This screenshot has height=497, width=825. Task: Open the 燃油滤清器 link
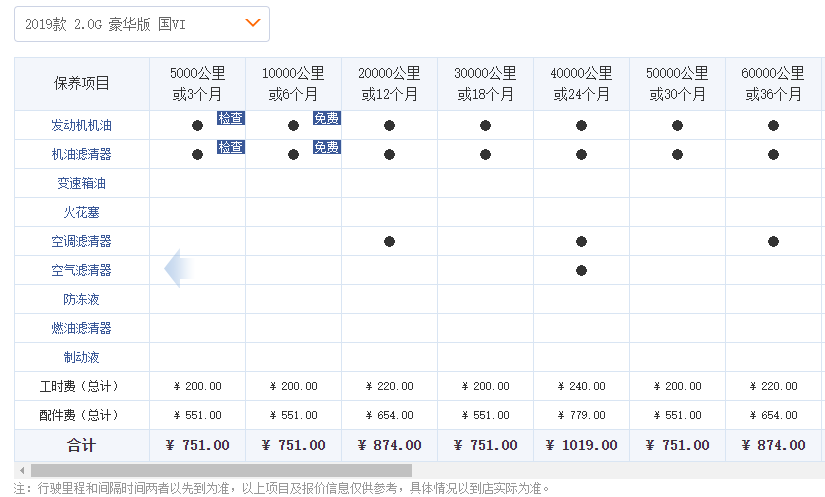pos(82,328)
